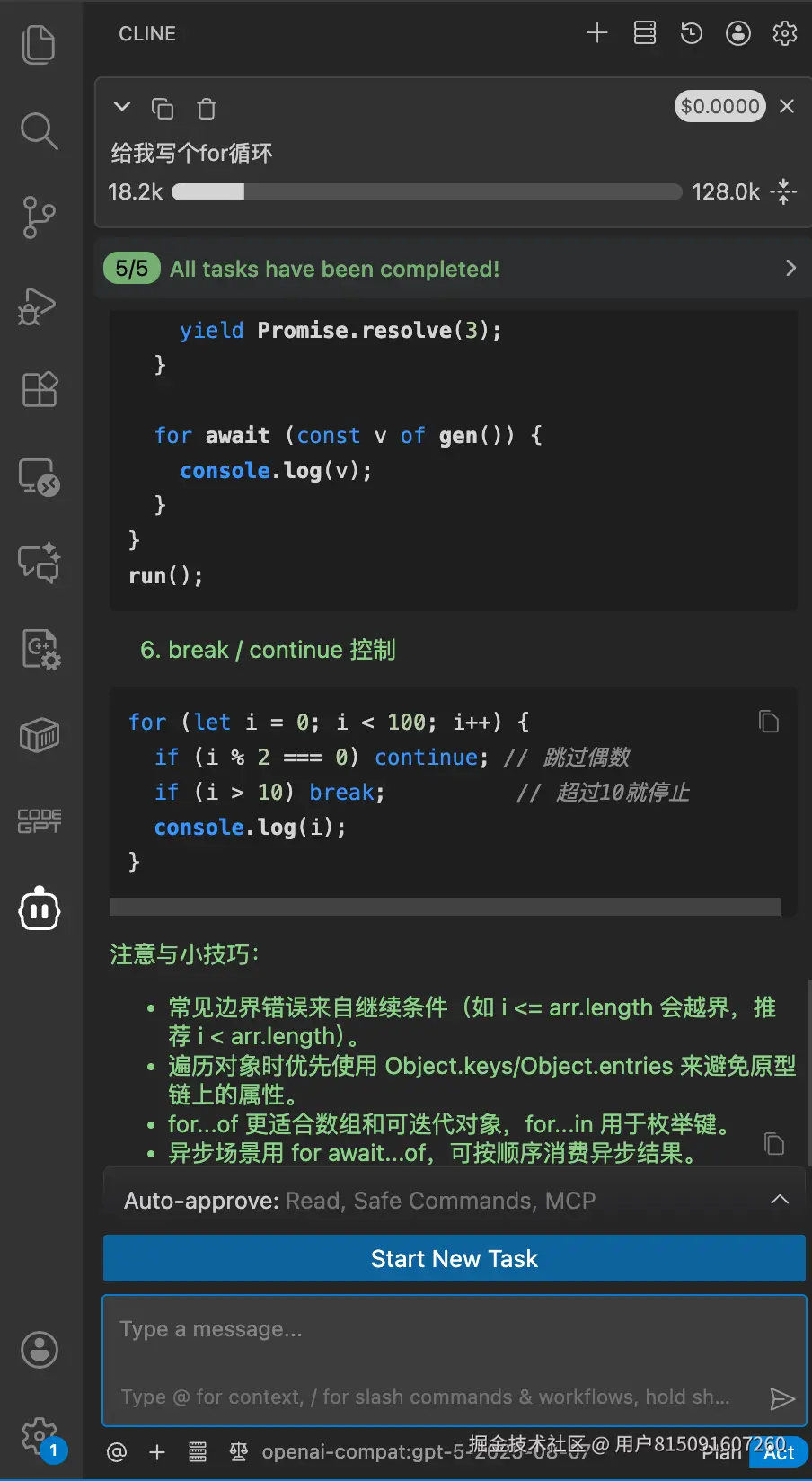Open the container box view

point(40,735)
